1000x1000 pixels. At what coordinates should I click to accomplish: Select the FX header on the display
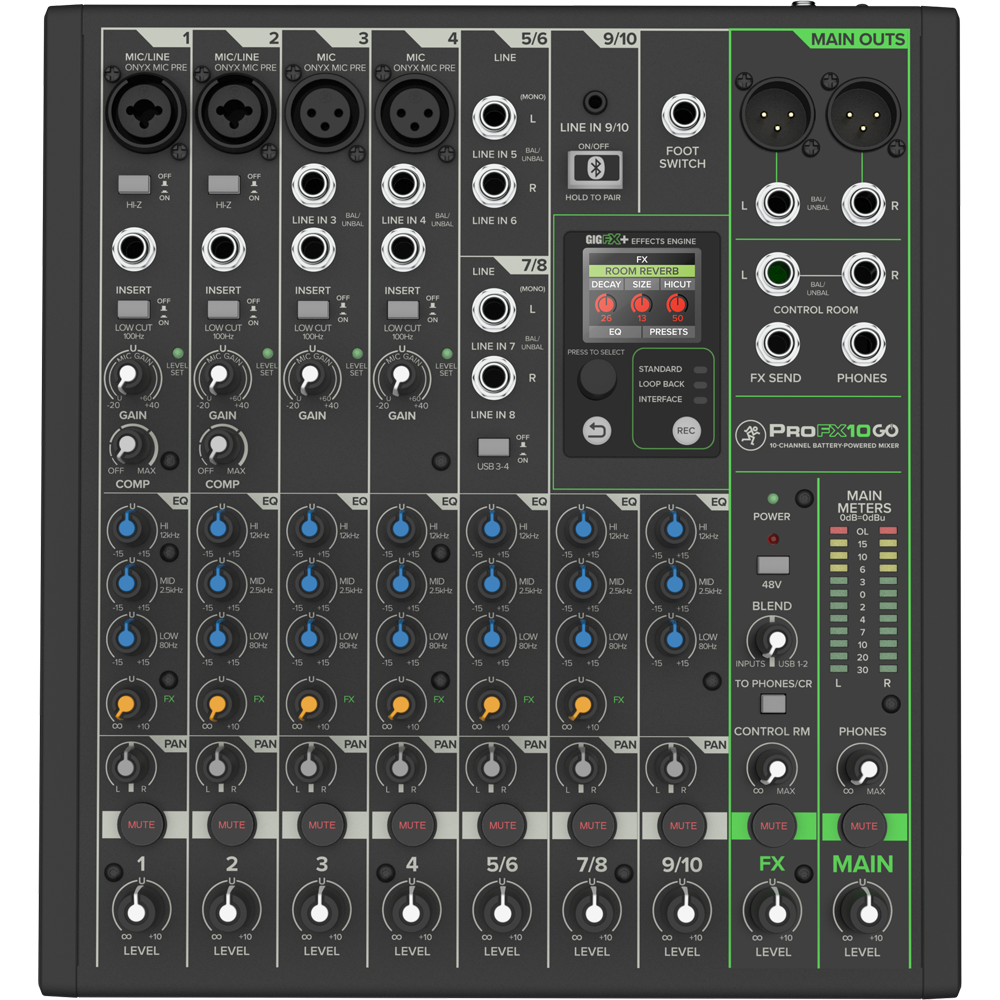pyautogui.click(x=643, y=260)
